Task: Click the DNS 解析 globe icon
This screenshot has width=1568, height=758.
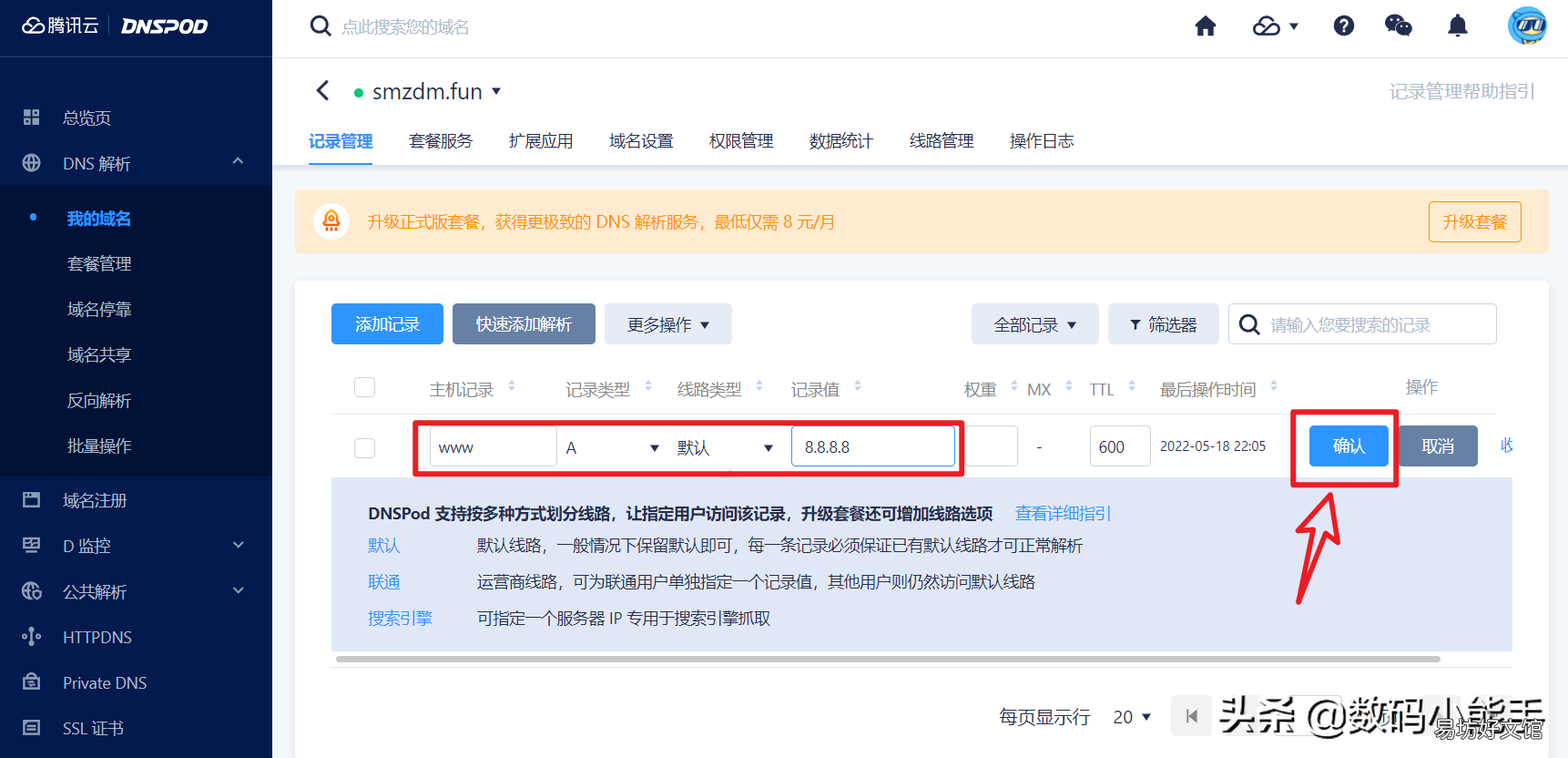Action: point(32,163)
